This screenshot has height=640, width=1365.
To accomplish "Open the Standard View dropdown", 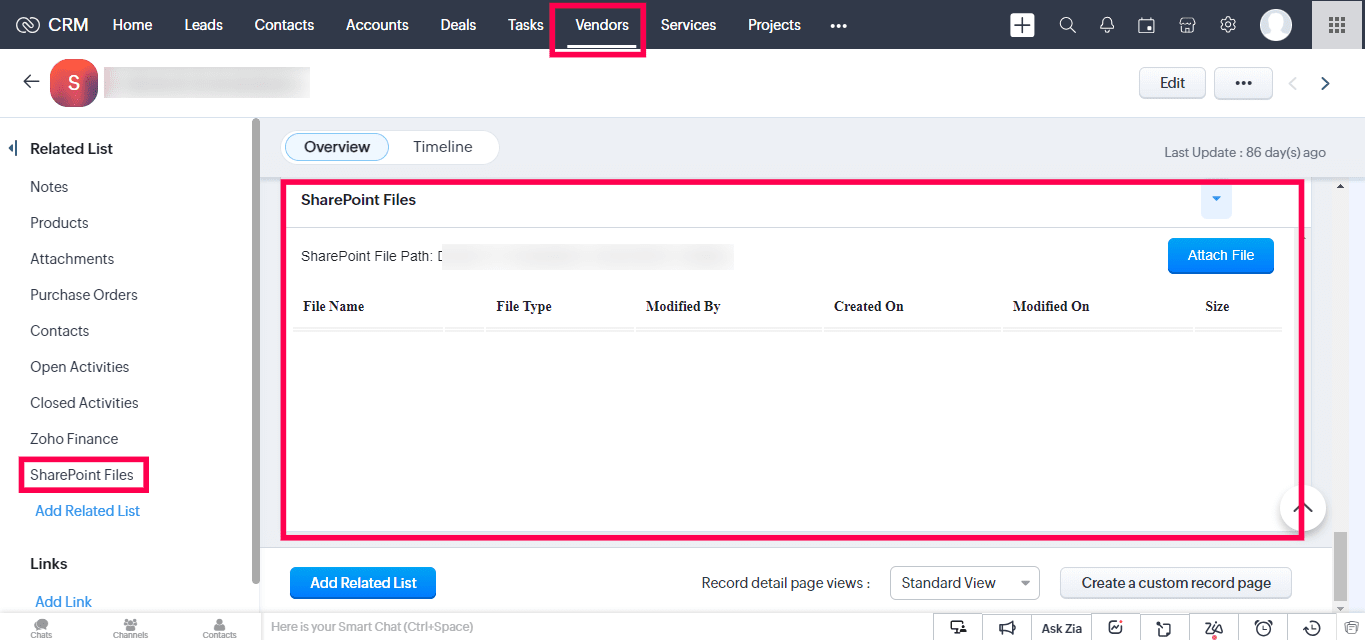I will 965,583.
